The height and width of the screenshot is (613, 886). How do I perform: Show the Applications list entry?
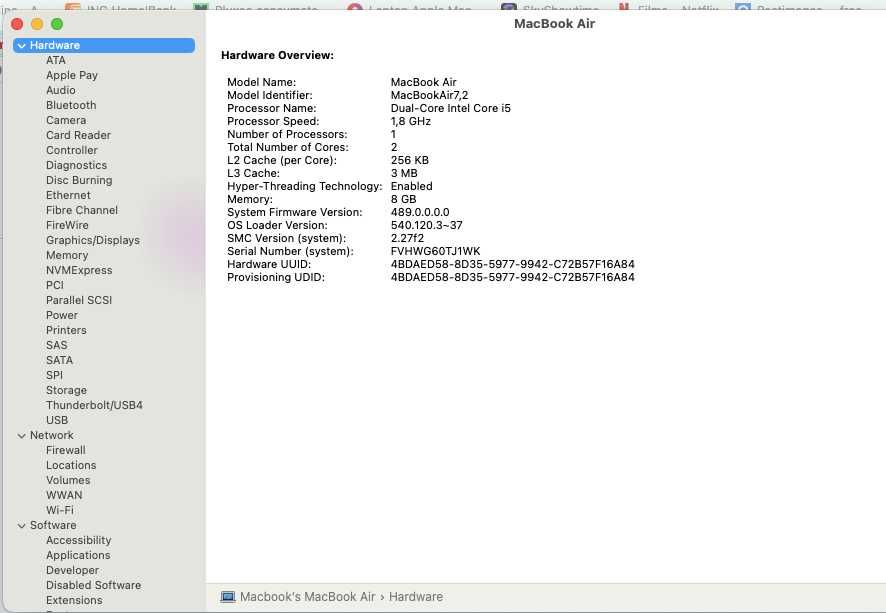pyautogui.click(x=78, y=555)
